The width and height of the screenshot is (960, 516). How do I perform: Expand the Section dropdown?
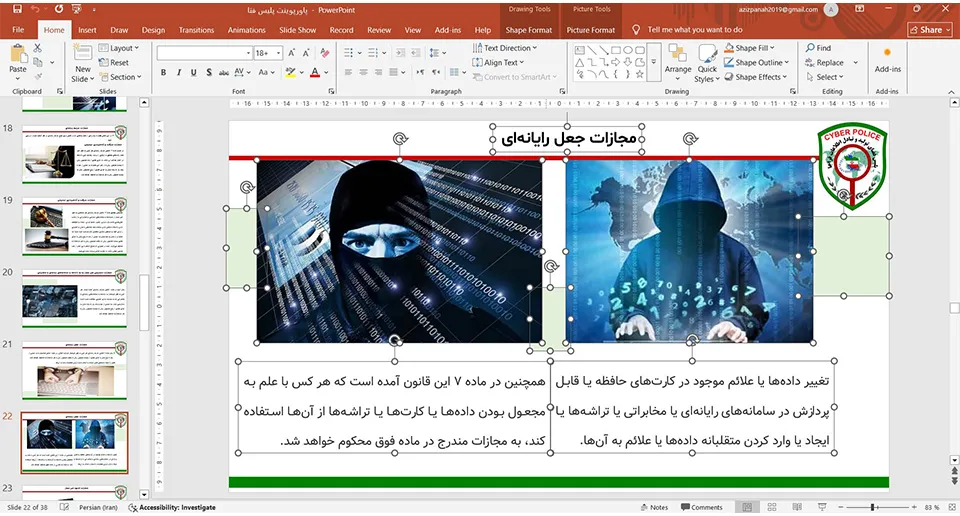coord(120,77)
